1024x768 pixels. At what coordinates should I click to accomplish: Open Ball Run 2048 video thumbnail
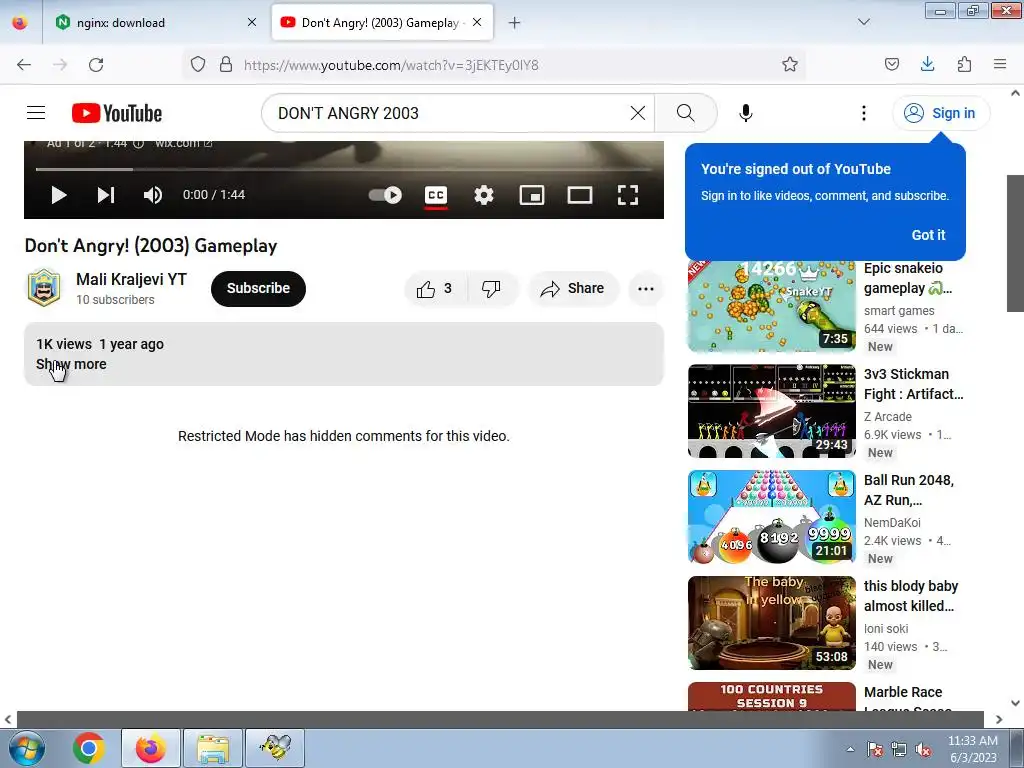tap(771, 517)
